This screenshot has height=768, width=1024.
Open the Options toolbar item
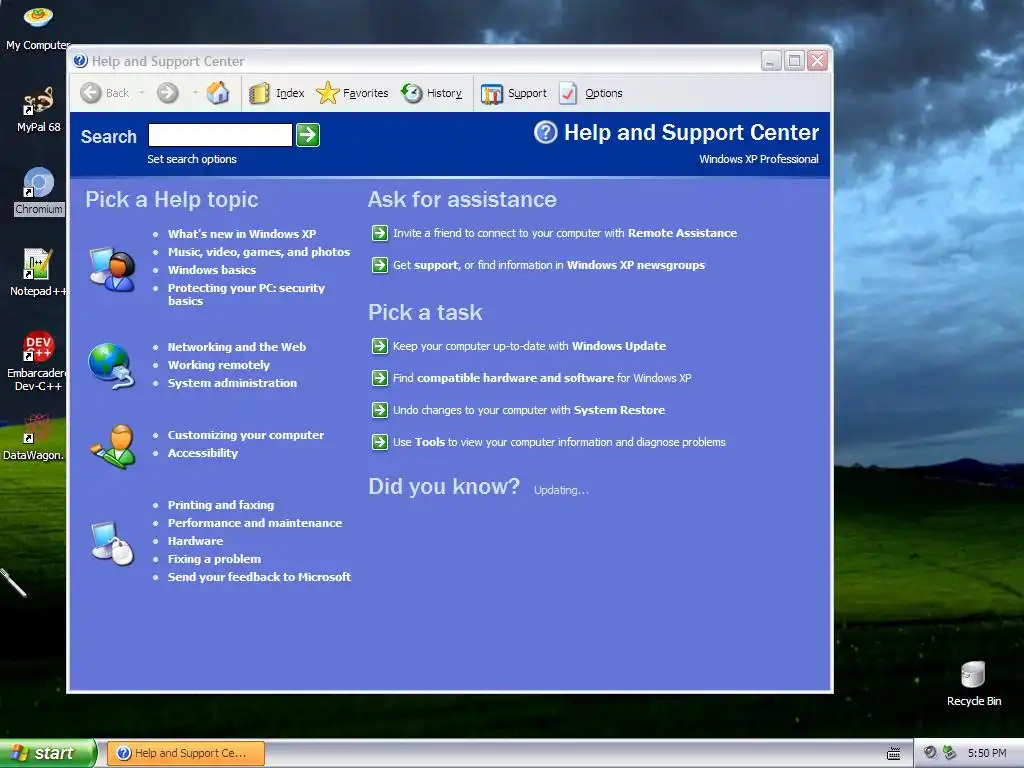[591, 93]
